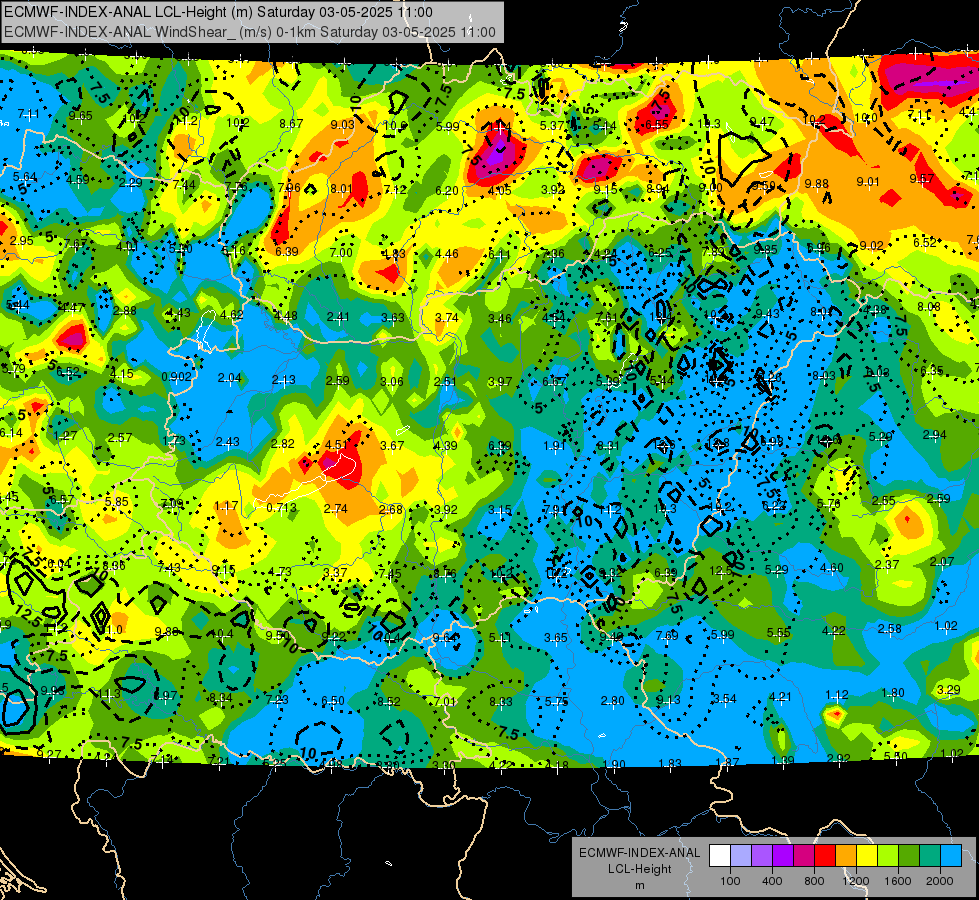Viewport: 979px width, 900px height.
Task: Click the wind shear value 2.55
Action: (x=883, y=500)
